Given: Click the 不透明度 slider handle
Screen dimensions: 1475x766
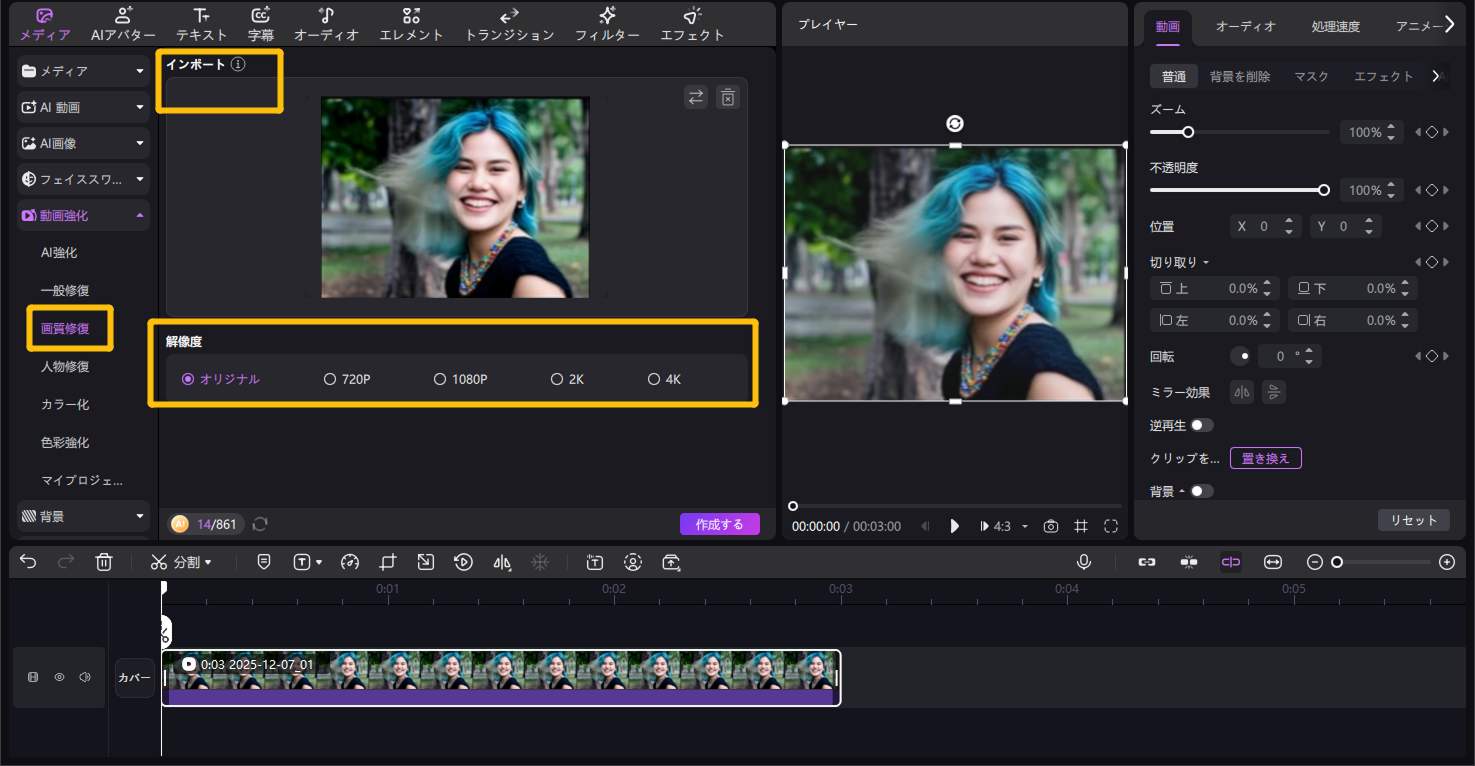Looking at the screenshot, I should 1324,190.
